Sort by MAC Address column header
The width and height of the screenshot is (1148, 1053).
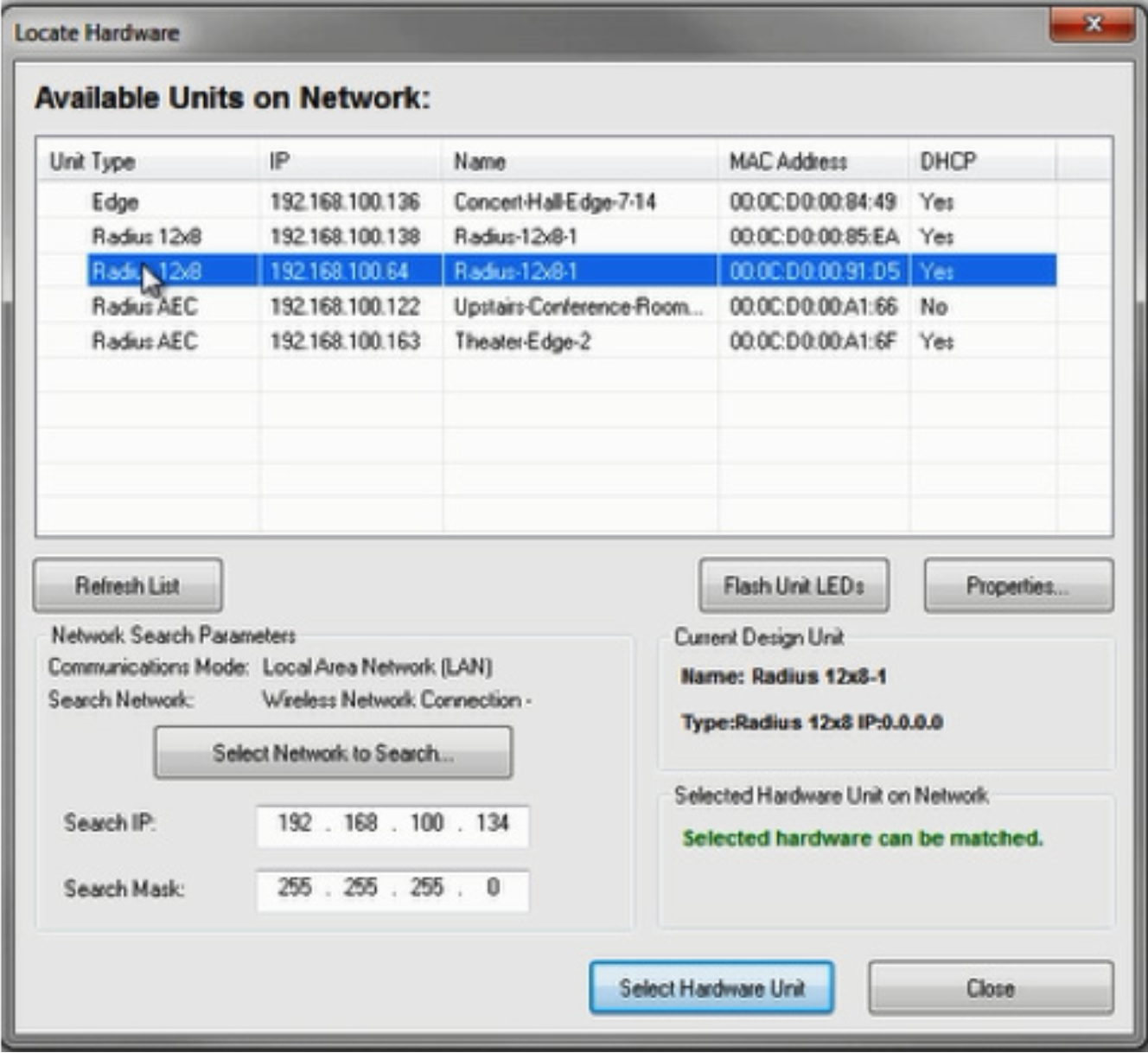(813, 162)
